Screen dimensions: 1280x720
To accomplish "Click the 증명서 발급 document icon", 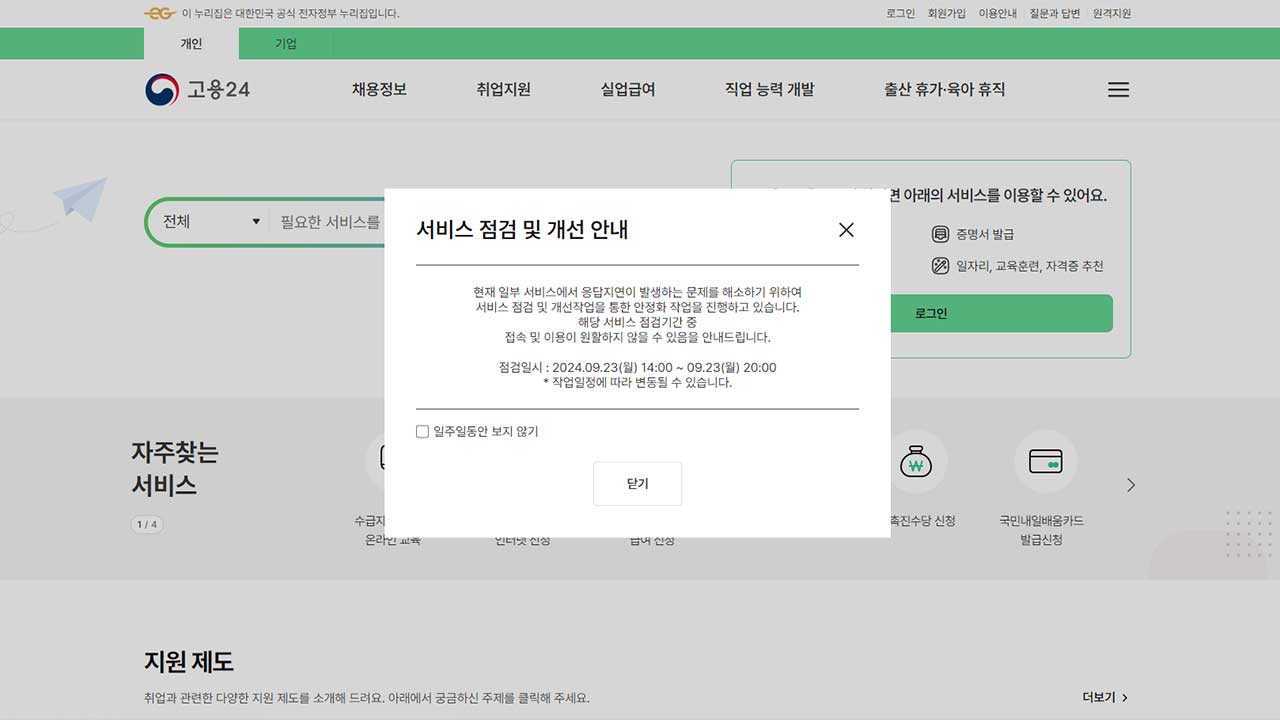I will click(941, 232).
